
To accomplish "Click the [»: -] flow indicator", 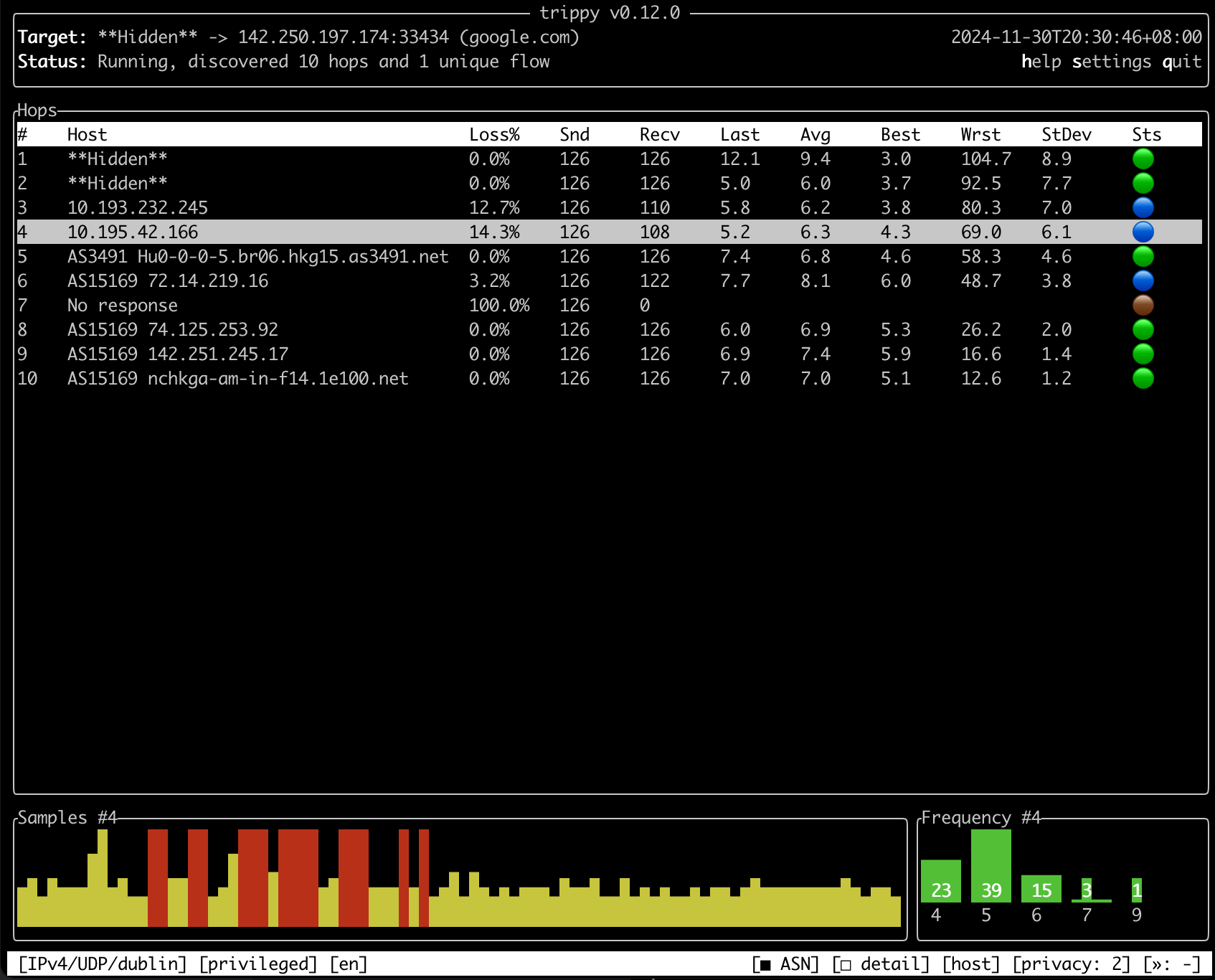I will tap(1172, 963).
